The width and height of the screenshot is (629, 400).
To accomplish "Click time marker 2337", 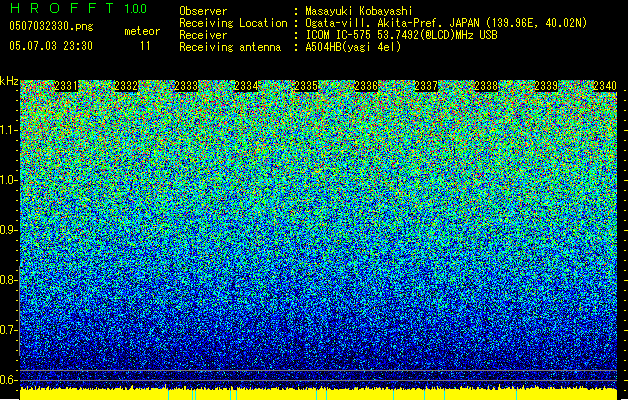I will pos(426,86).
